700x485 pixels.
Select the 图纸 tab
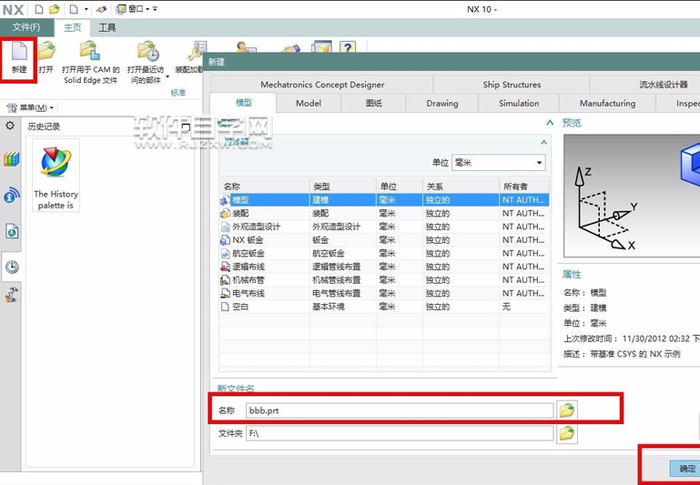click(x=374, y=103)
